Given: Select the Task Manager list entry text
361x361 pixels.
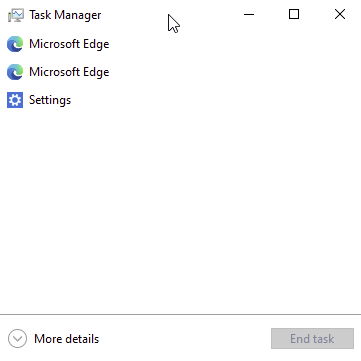Looking at the screenshot, I should pos(65,15).
